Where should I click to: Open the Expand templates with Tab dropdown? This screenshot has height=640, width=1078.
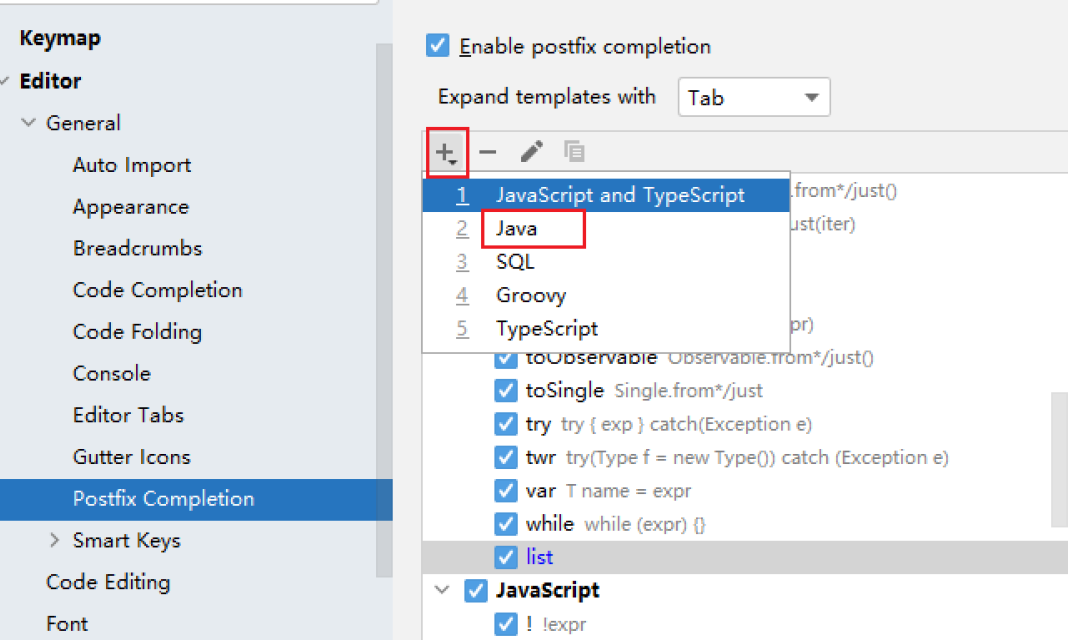coord(754,97)
